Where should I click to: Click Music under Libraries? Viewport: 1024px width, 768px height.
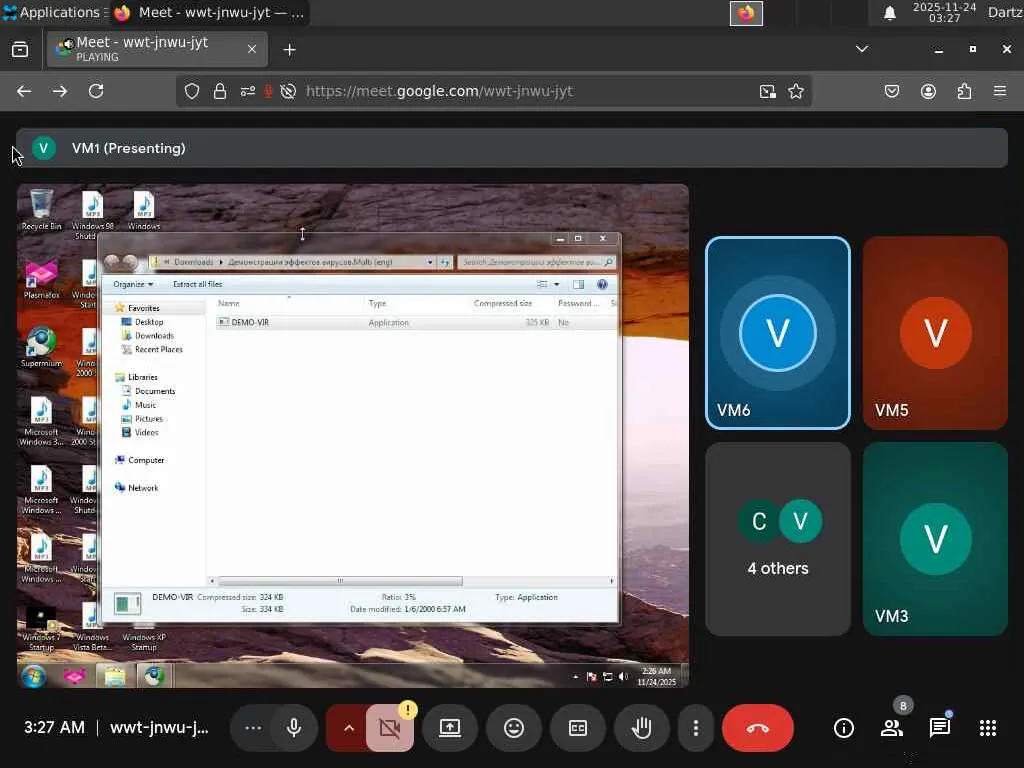145,405
